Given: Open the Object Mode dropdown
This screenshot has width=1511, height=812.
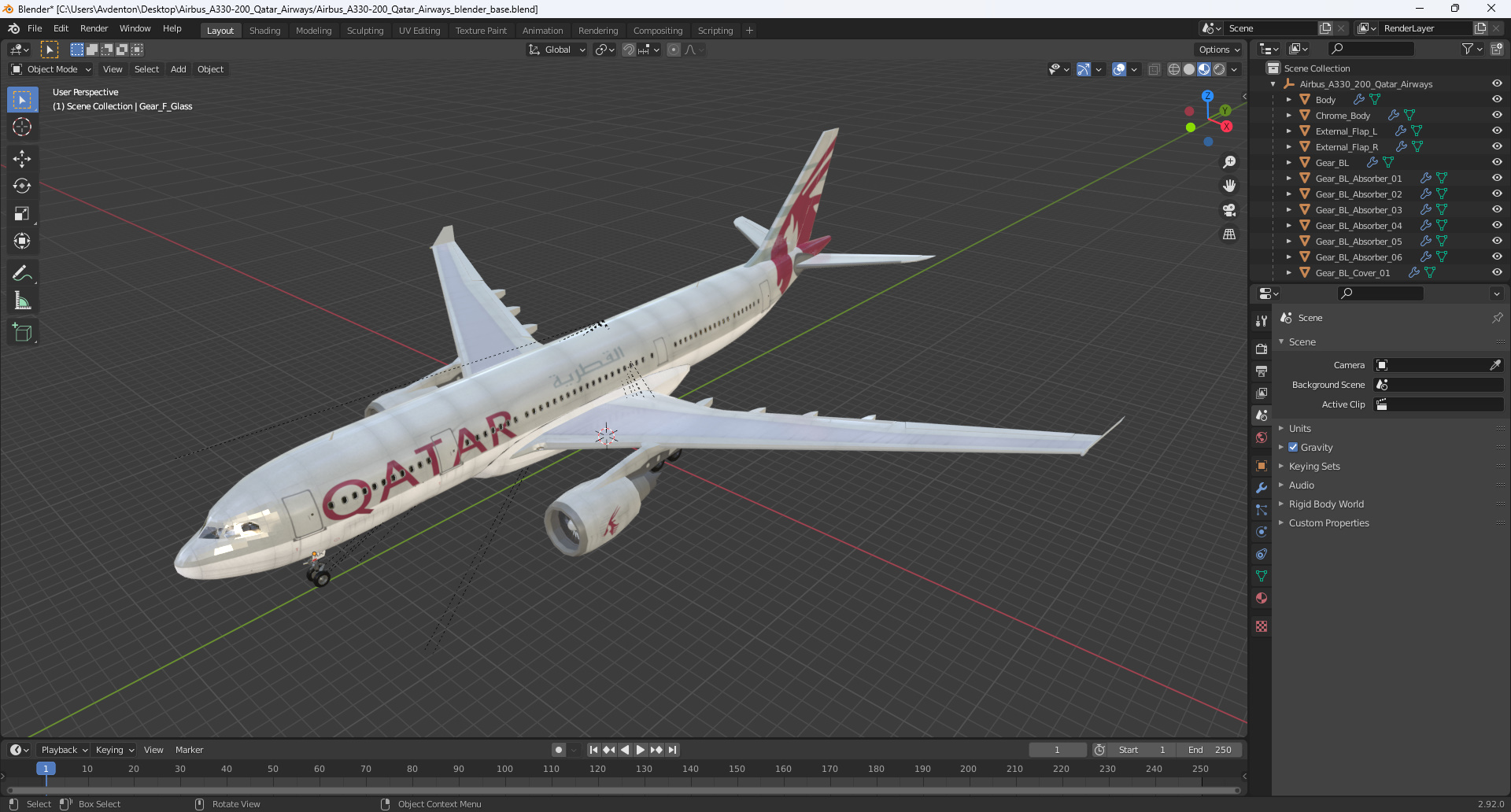Looking at the screenshot, I should pos(51,69).
